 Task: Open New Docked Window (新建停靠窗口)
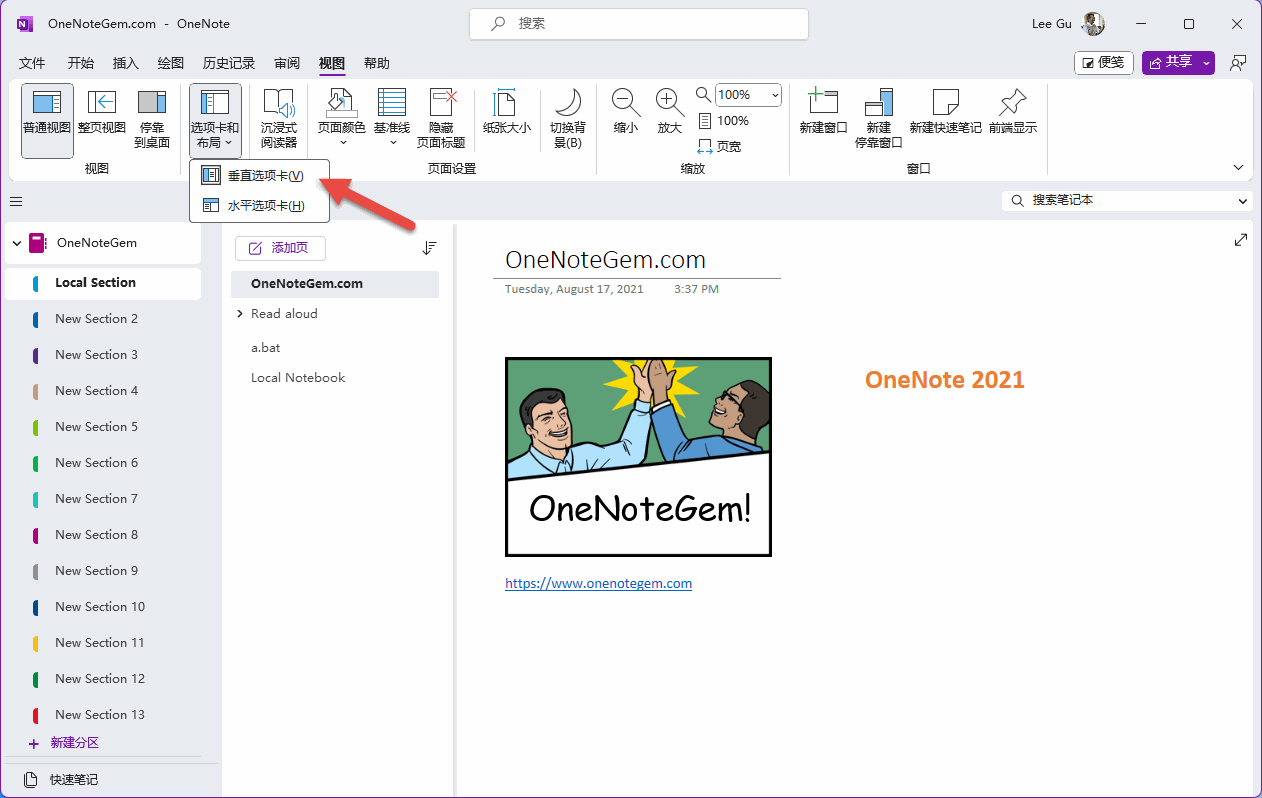click(878, 118)
